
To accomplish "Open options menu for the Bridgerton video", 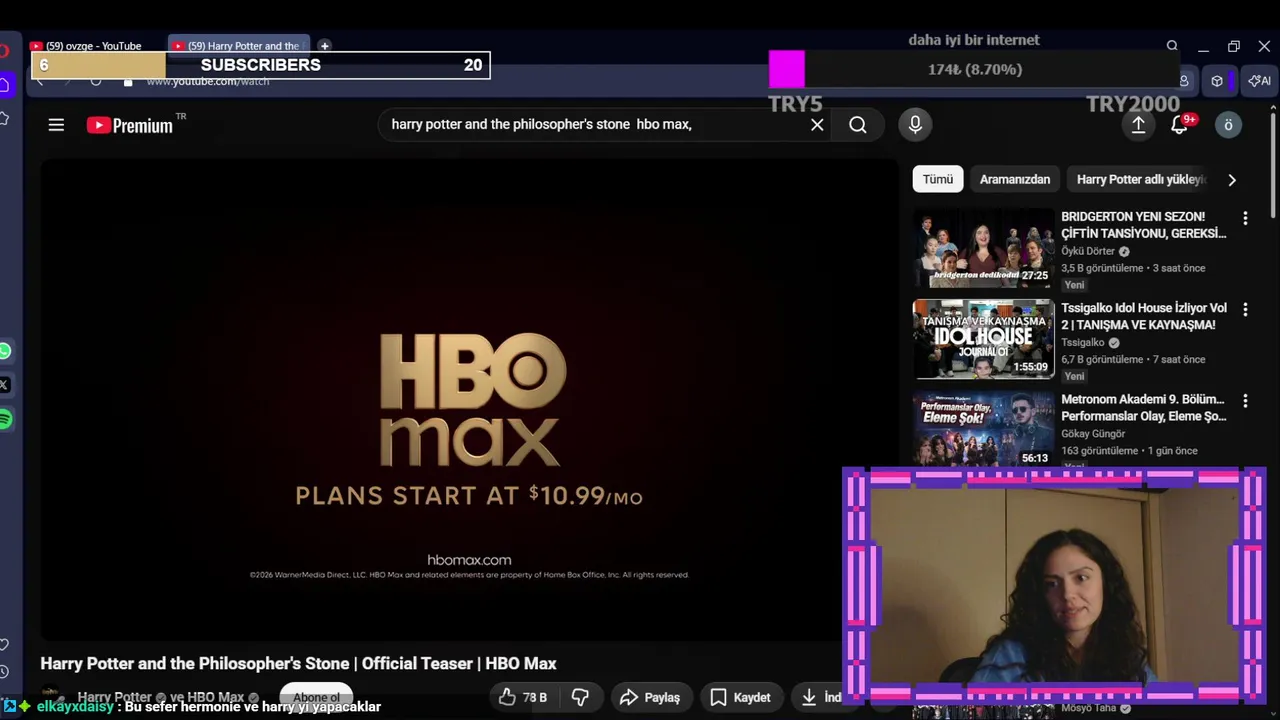I will pos(1245,218).
